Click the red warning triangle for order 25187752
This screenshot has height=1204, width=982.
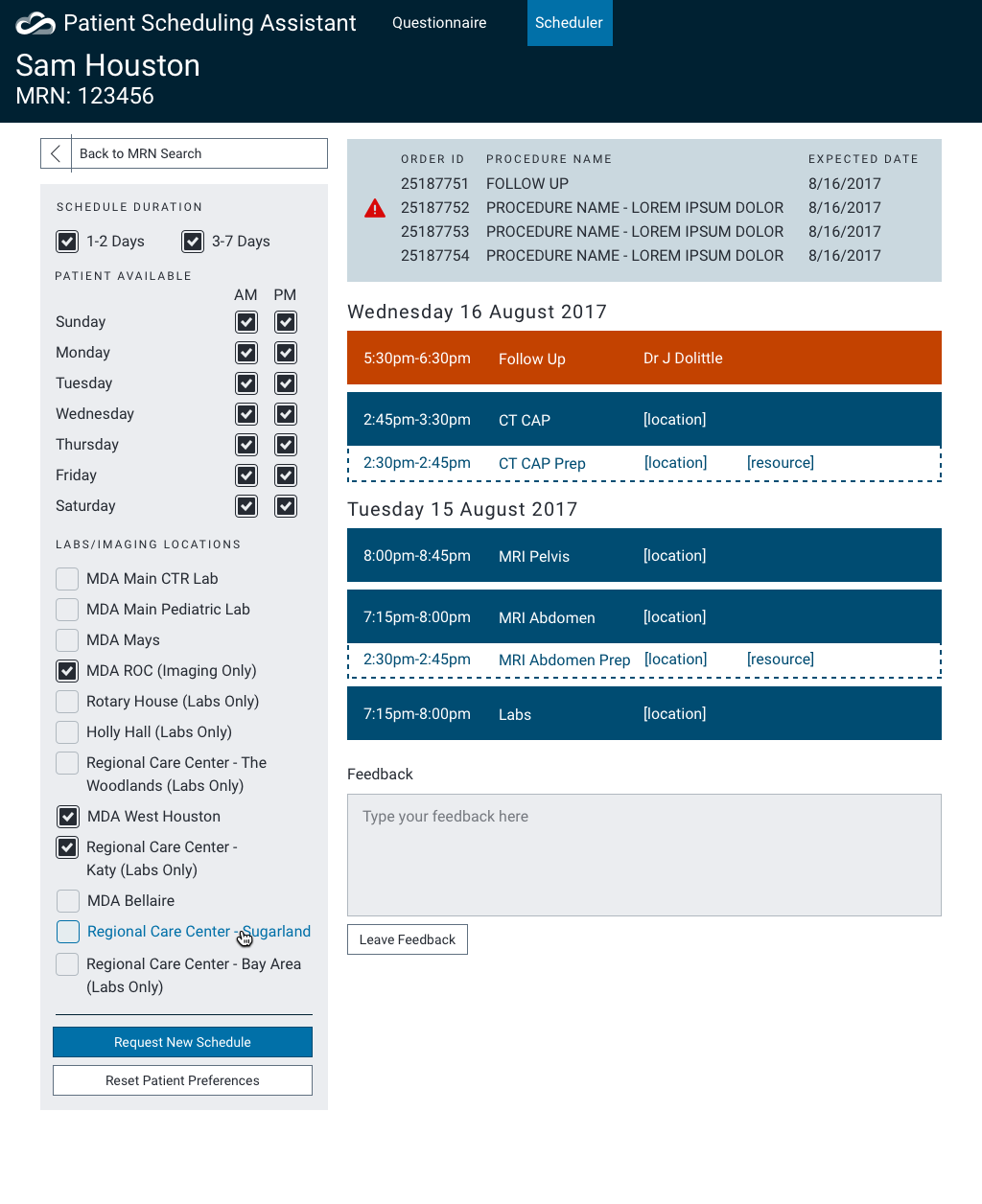pyautogui.click(x=375, y=208)
